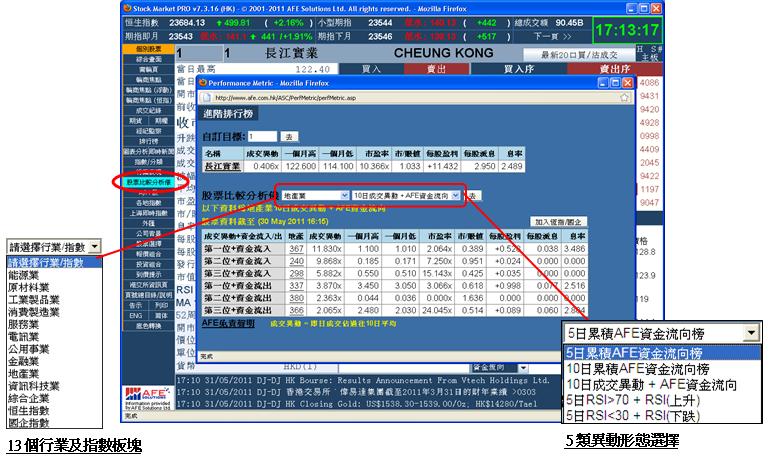
Task: Click the 自訂目標 input field
Action: coord(262,136)
